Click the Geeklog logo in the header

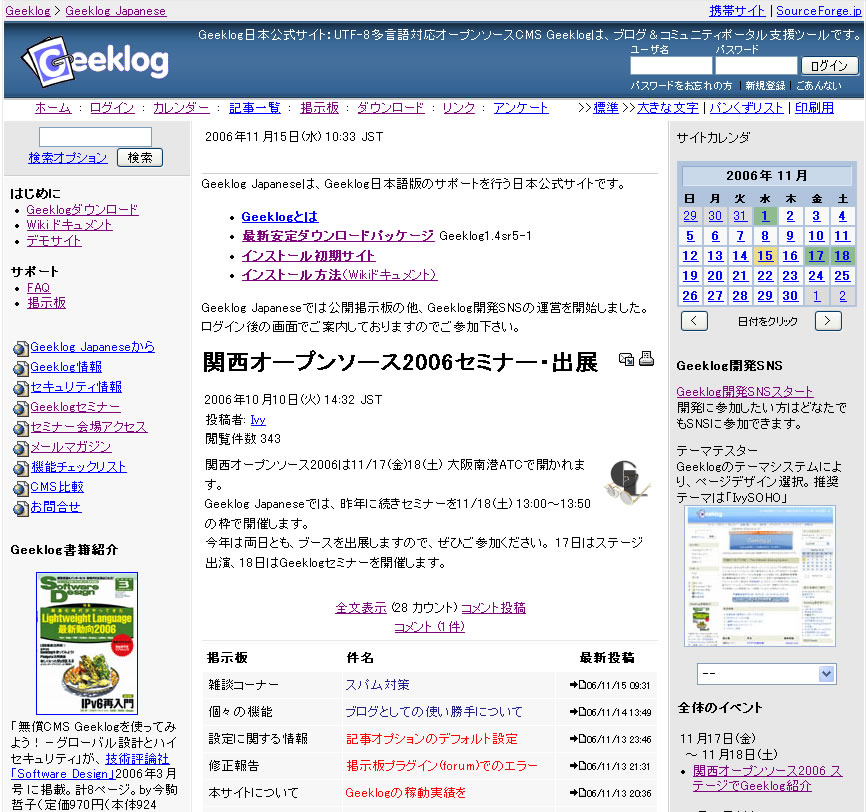tap(95, 61)
